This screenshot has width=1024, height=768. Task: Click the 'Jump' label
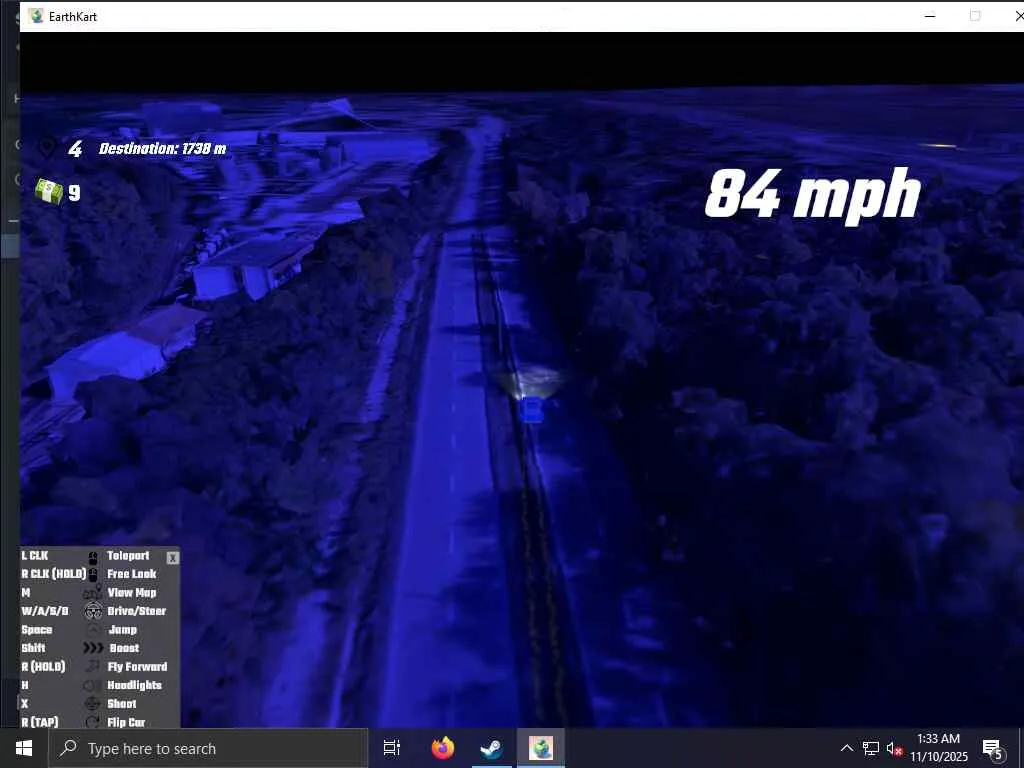point(123,630)
